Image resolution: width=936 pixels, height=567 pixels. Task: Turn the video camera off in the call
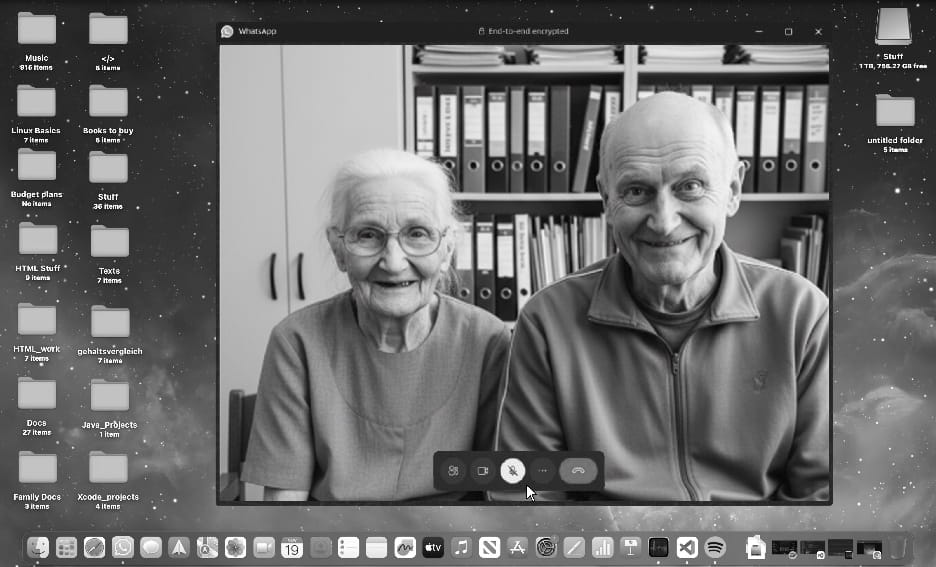(x=482, y=471)
